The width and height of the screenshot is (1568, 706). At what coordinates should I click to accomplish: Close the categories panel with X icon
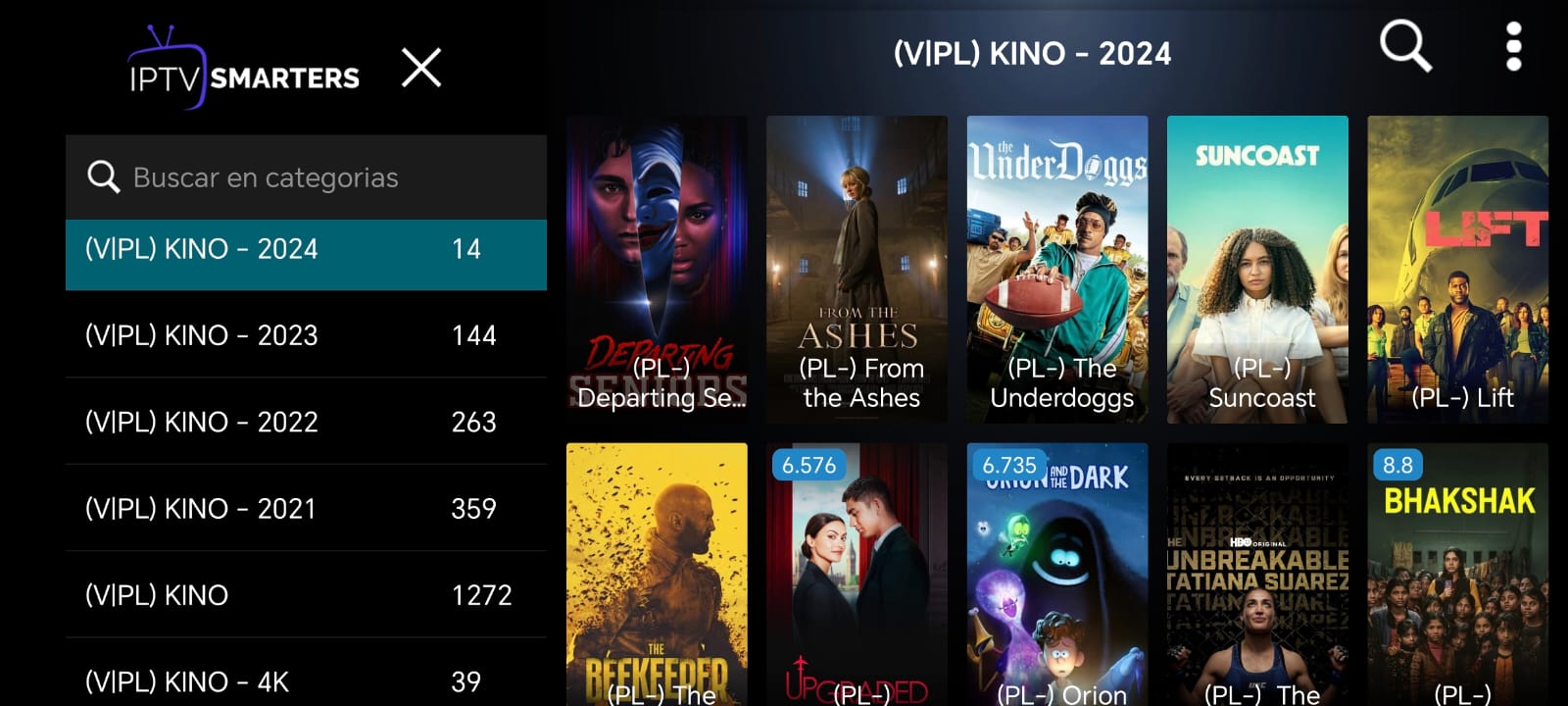click(x=421, y=68)
